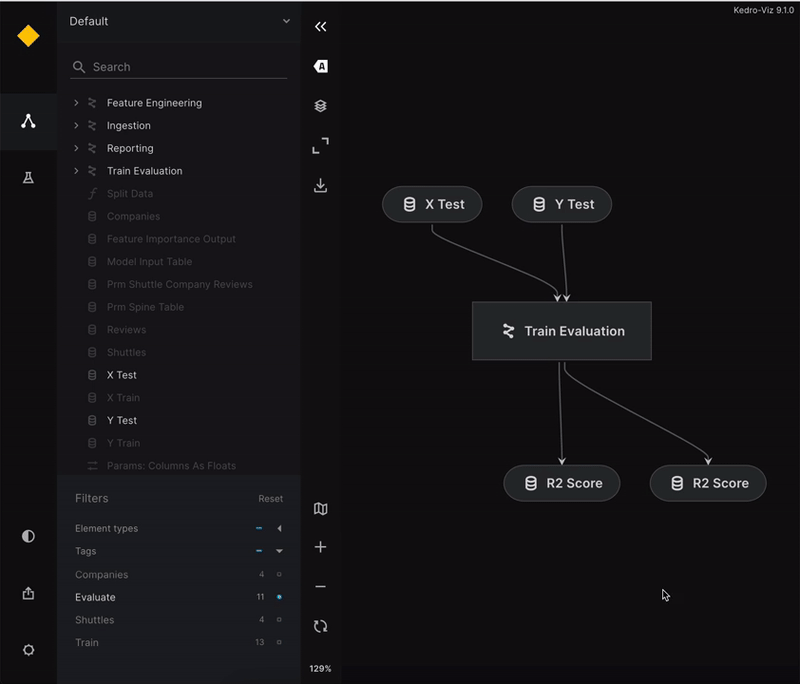
Task: Click the download/export visualization icon
Action: point(320,185)
